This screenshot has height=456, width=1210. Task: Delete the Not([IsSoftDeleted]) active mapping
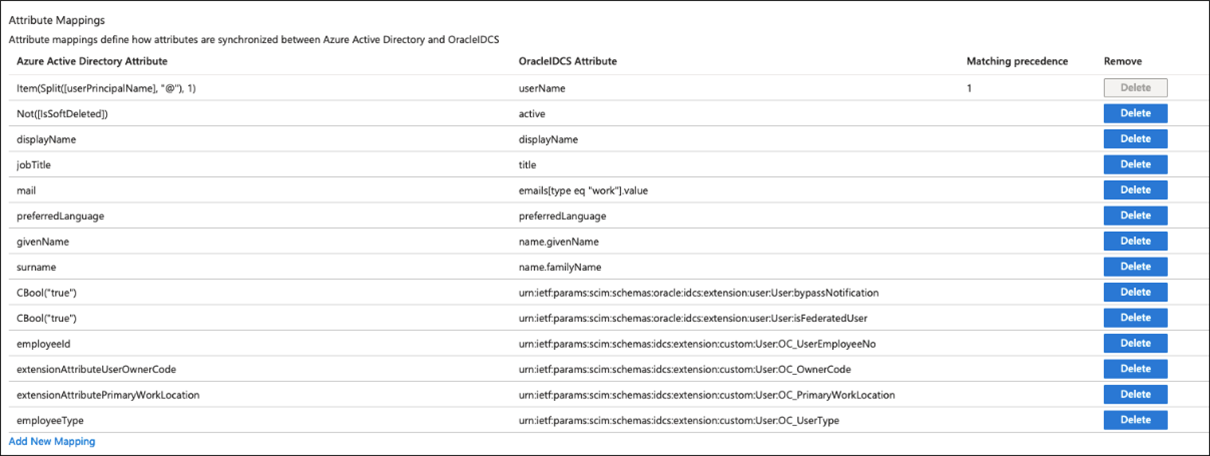(1135, 114)
